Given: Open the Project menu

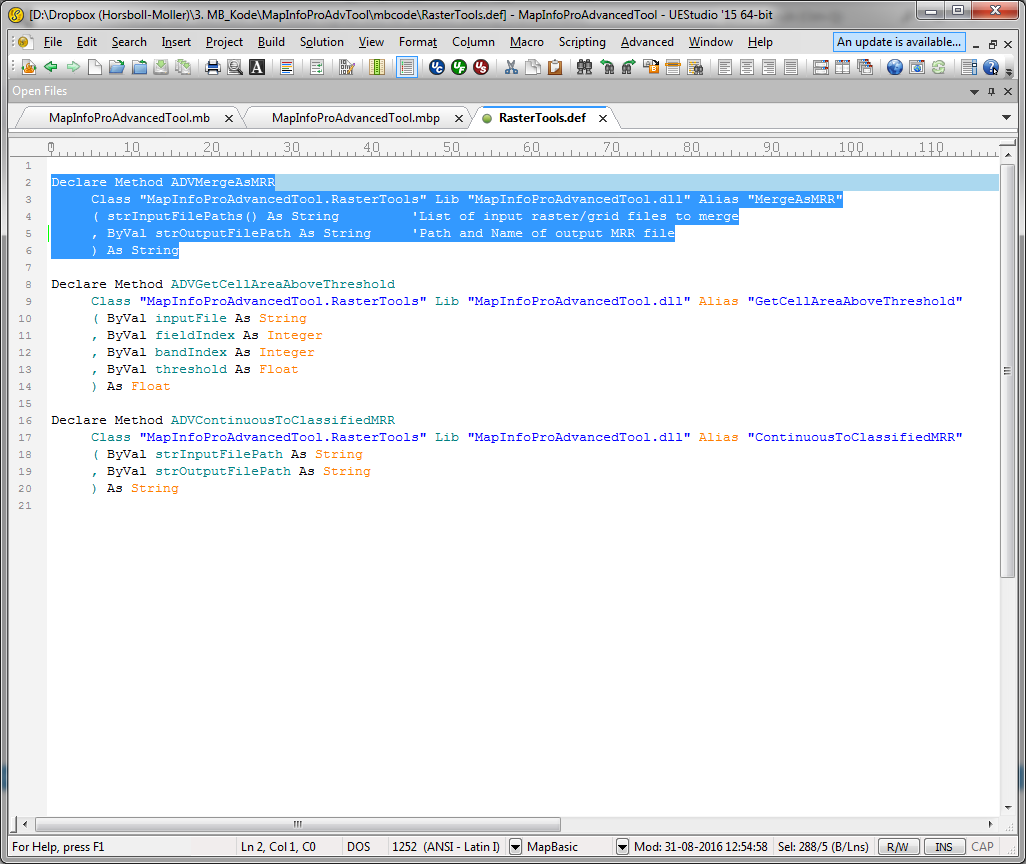Looking at the screenshot, I should pyautogui.click(x=224, y=42).
